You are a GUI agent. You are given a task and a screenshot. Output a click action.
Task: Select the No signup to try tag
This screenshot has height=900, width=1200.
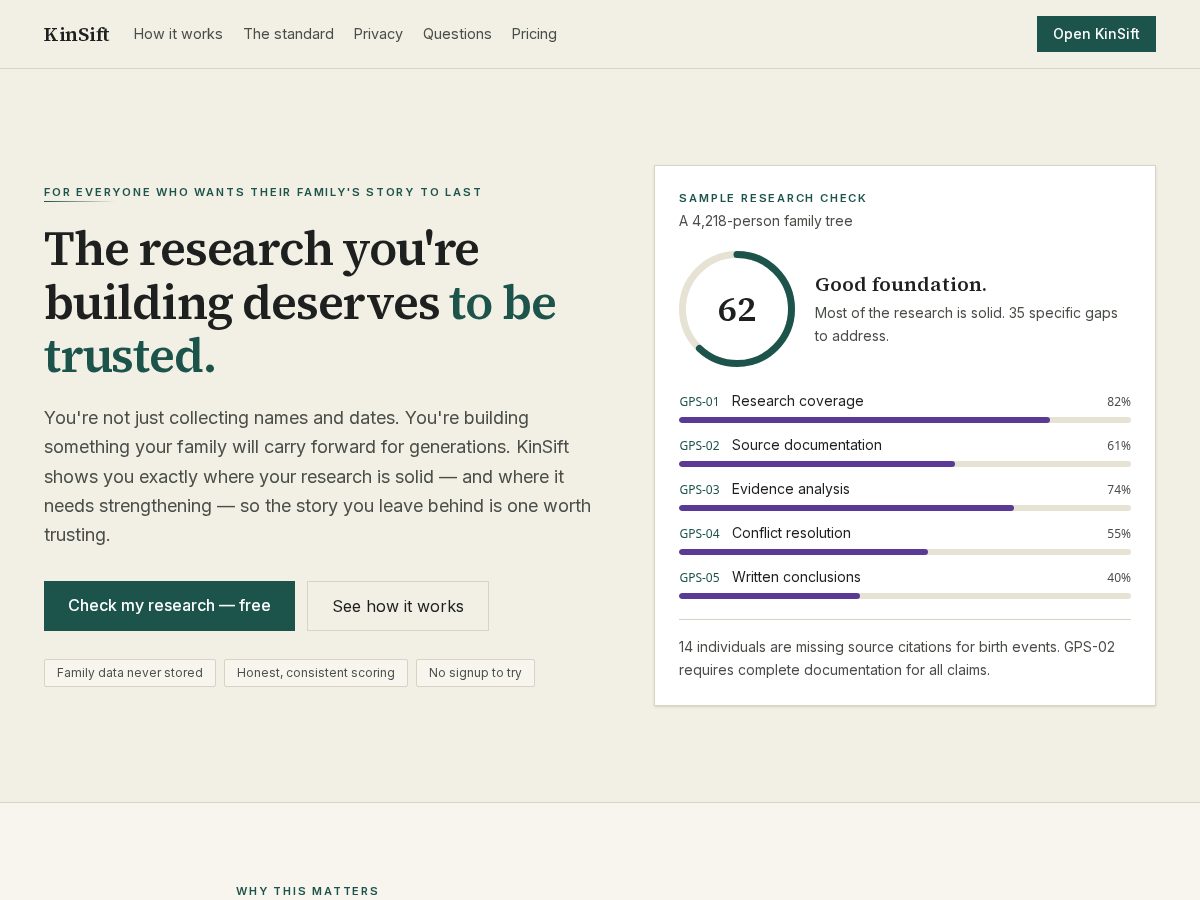(475, 673)
